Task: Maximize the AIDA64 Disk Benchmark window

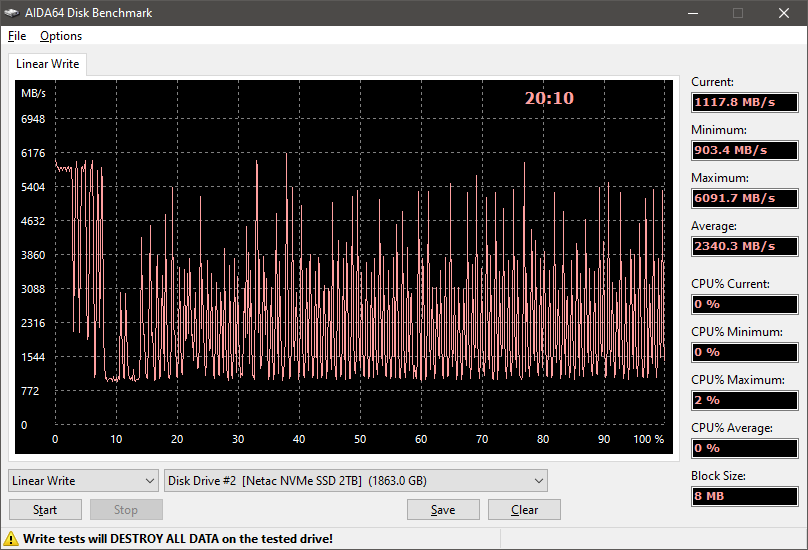Action: coord(738,13)
